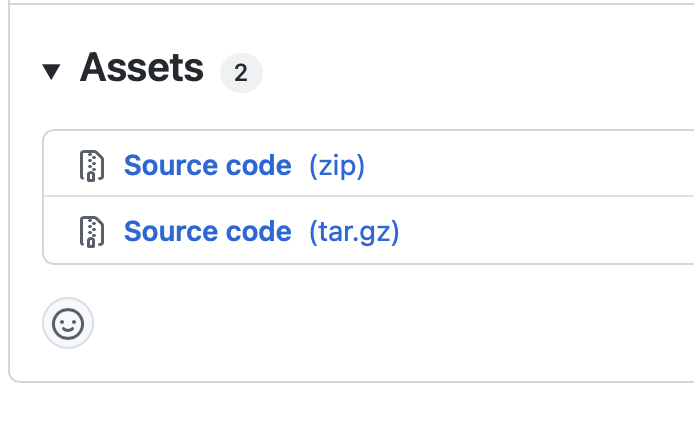This screenshot has height=430, width=694.
Task: Open the smiley emoji reaction picker
Action: pyautogui.click(x=68, y=323)
